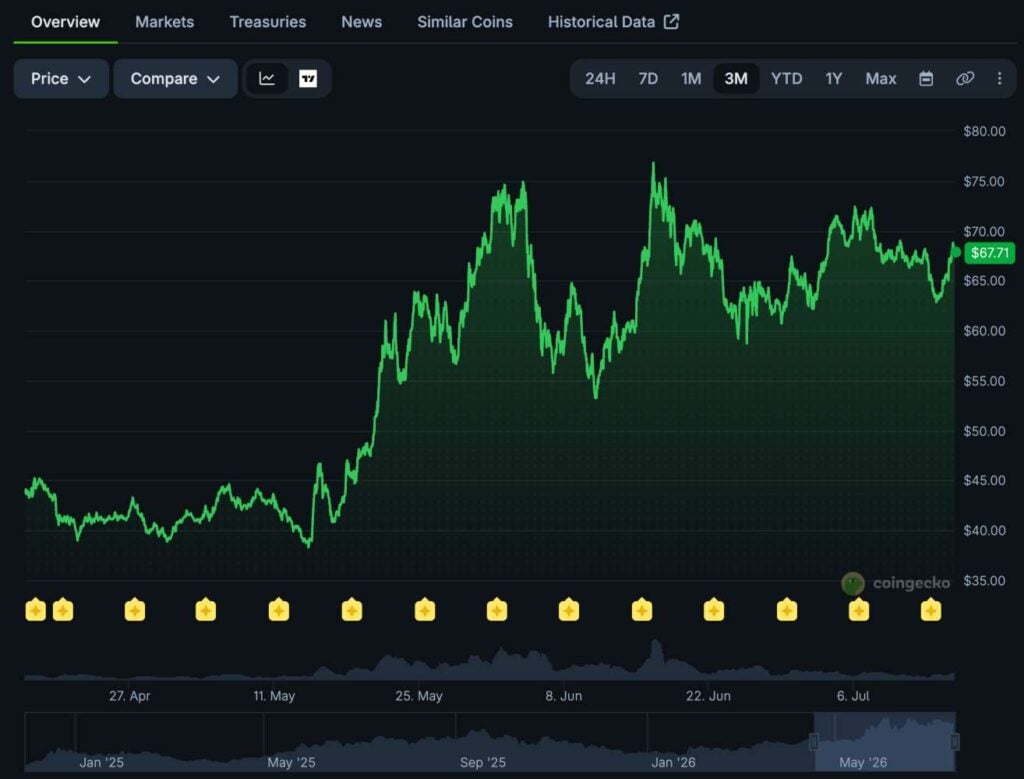Open the chart more options menu
The image size is (1024, 779).
(x=999, y=79)
